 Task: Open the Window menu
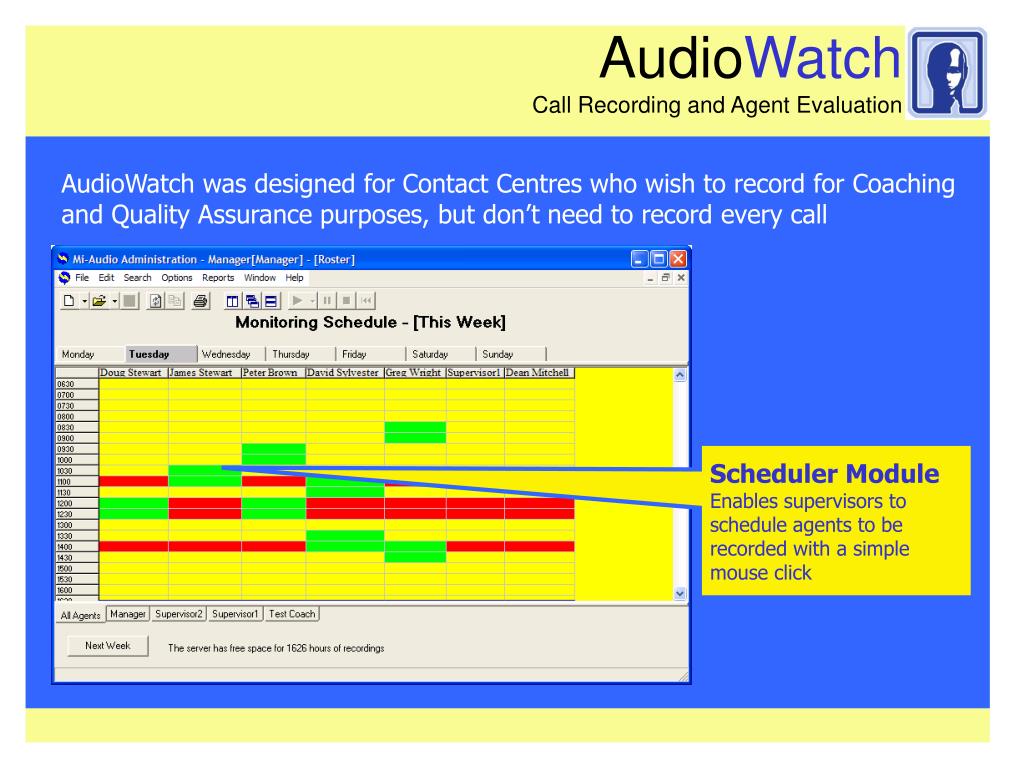(x=260, y=278)
